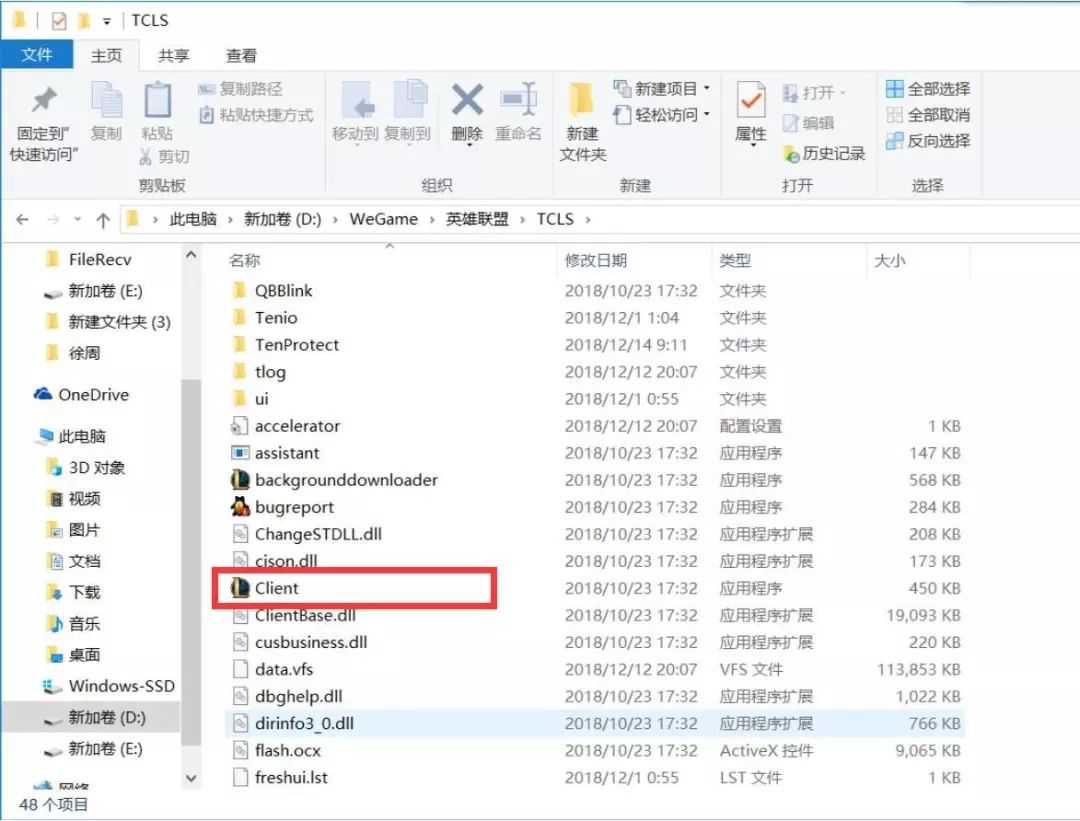Switch to the View (查看) tab
Screen dimensions: 1080x821
point(241,55)
